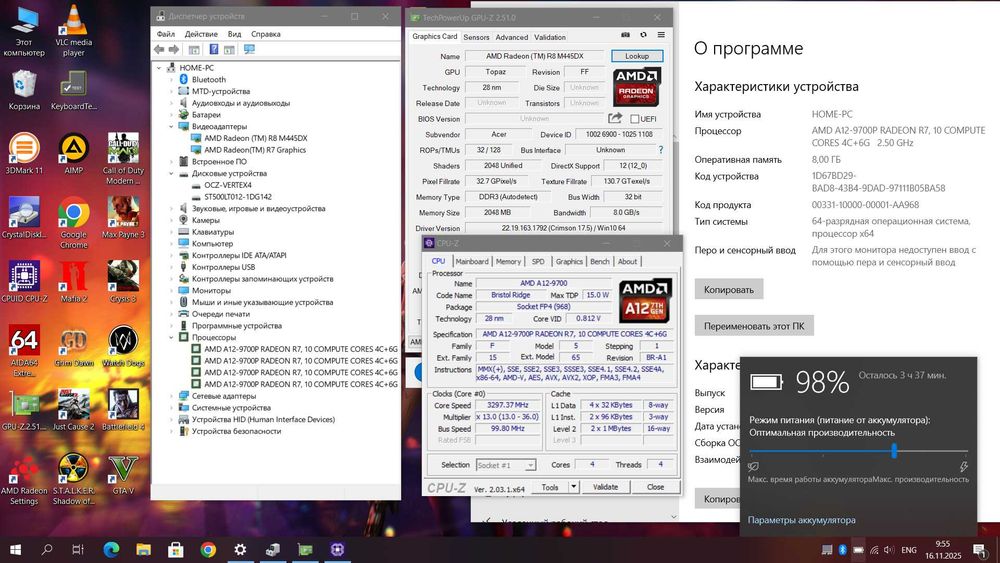Launch Crysis 3 desktop icon

click(x=123, y=281)
